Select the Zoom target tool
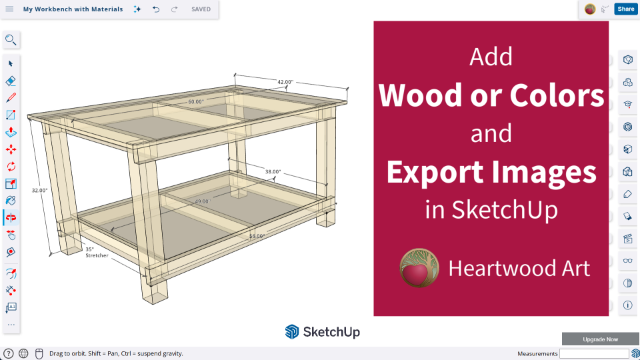The width and height of the screenshot is (640, 360). pyautogui.click(x=11, y=252)
